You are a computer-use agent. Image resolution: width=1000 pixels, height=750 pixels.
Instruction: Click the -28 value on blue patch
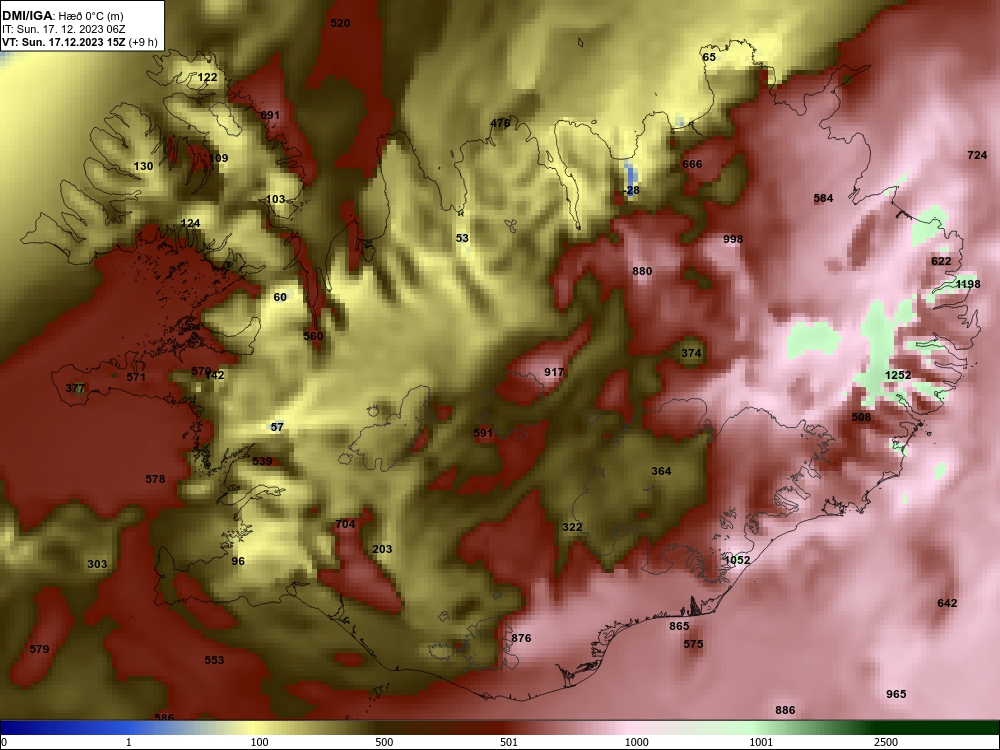point(631,190)
